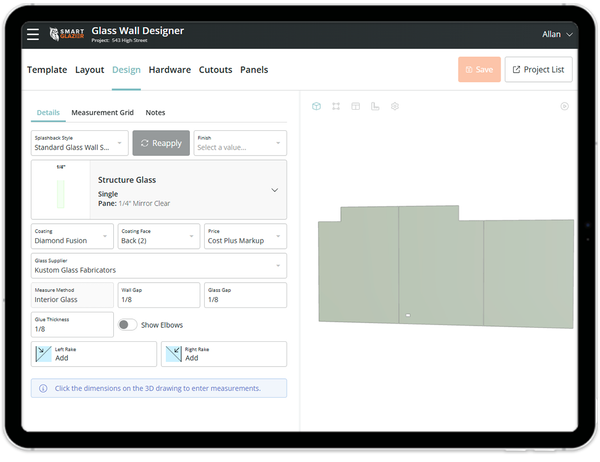Click the Smart Glazier owl logo
The image size is (600, 462).
tap(67, 34)
